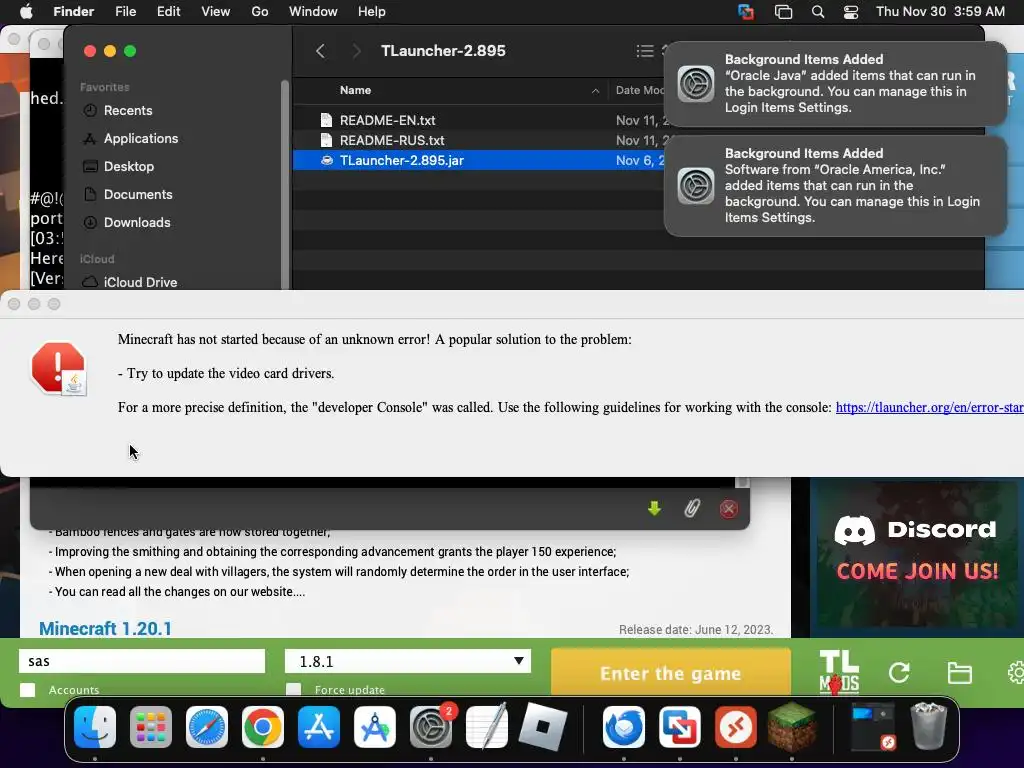Open the 1.8.1 version dropdown
The width and height of the screenshot is (1024, 768).
click(x=408, y=661)
